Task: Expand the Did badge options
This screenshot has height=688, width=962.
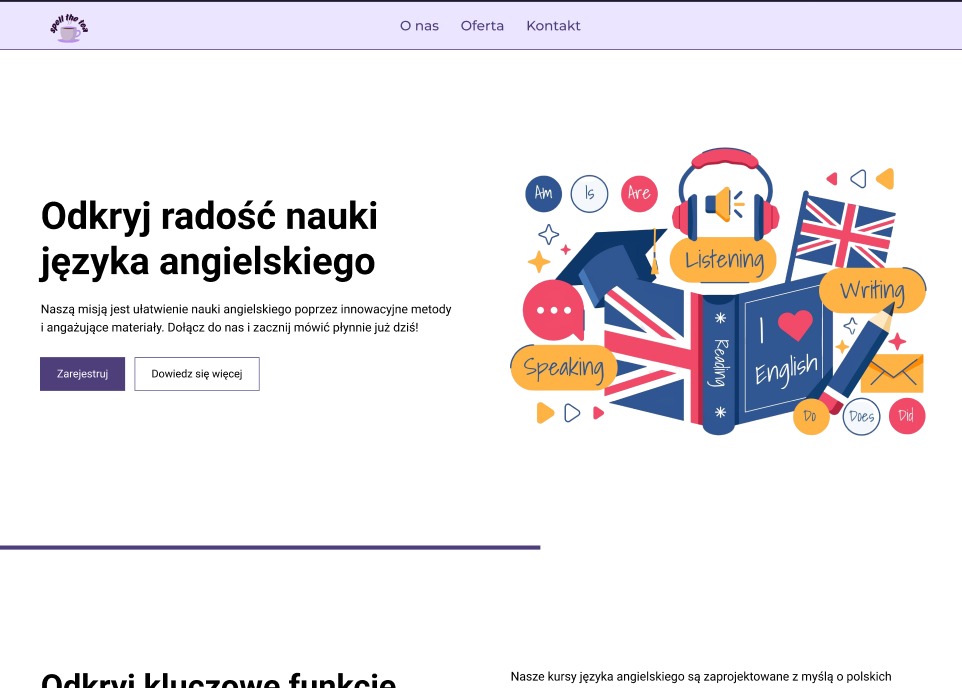Action: pyautogui.click(x=906, y=417)
